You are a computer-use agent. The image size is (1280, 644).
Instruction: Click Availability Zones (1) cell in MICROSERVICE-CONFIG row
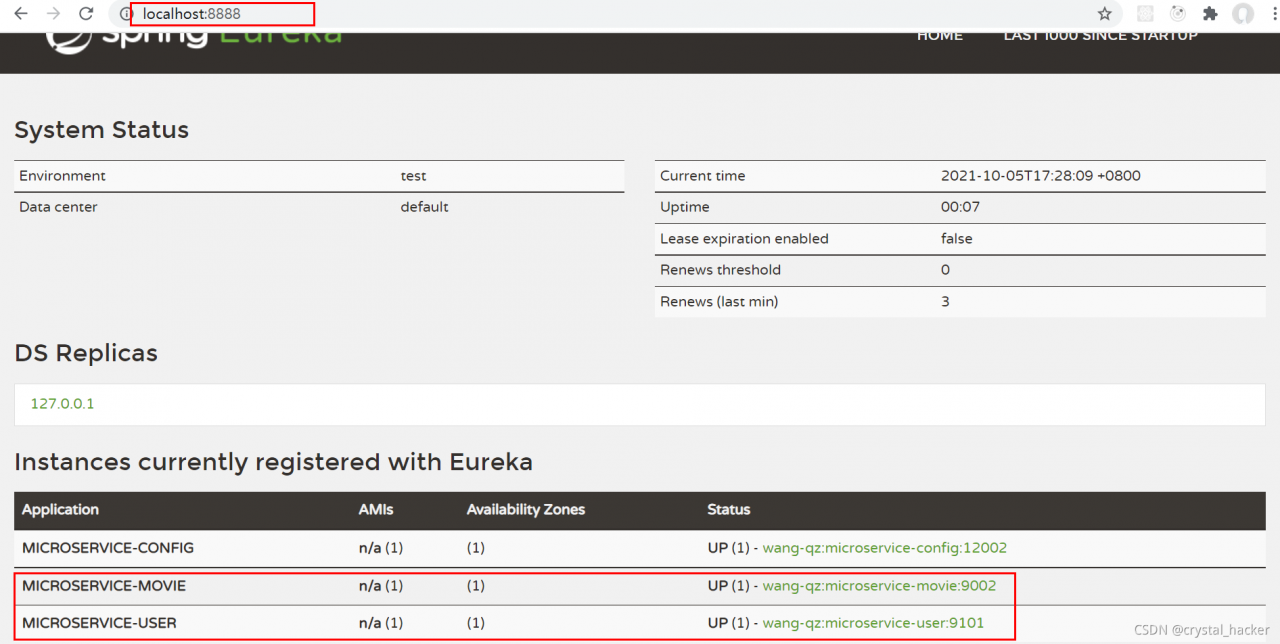point(475,548)
